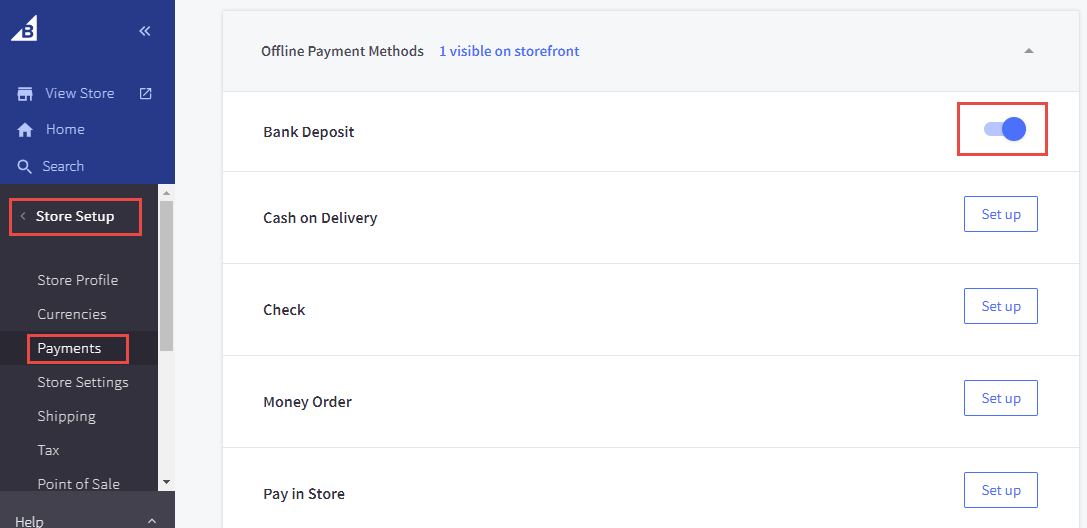Open Store Setup menu header
This screenshot has width=1087, height=528.
tap(75, 217)
